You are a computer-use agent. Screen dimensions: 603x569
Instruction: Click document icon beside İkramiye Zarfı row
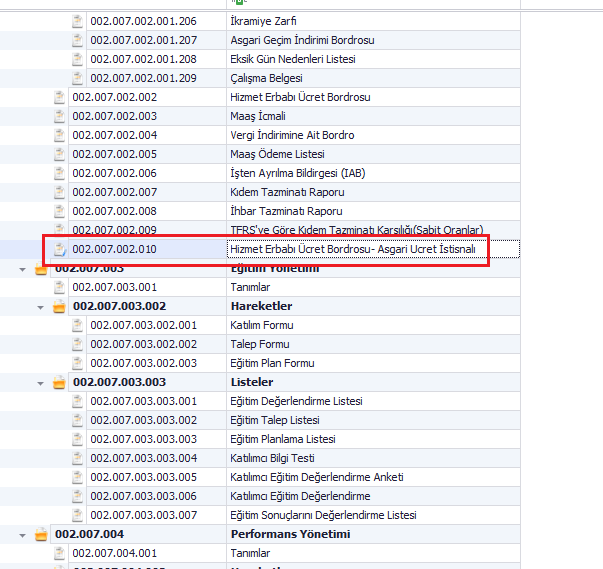coord(78,21)
